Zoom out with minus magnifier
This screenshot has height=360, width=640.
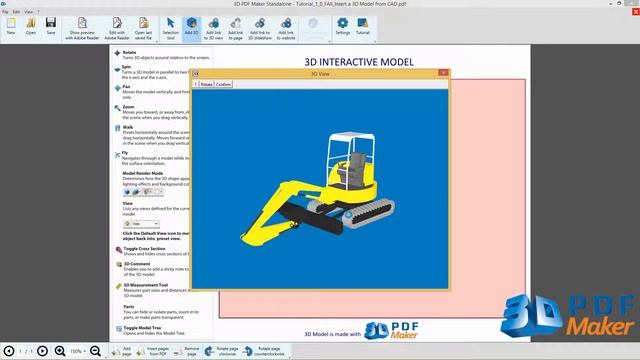tap(96, 351)
